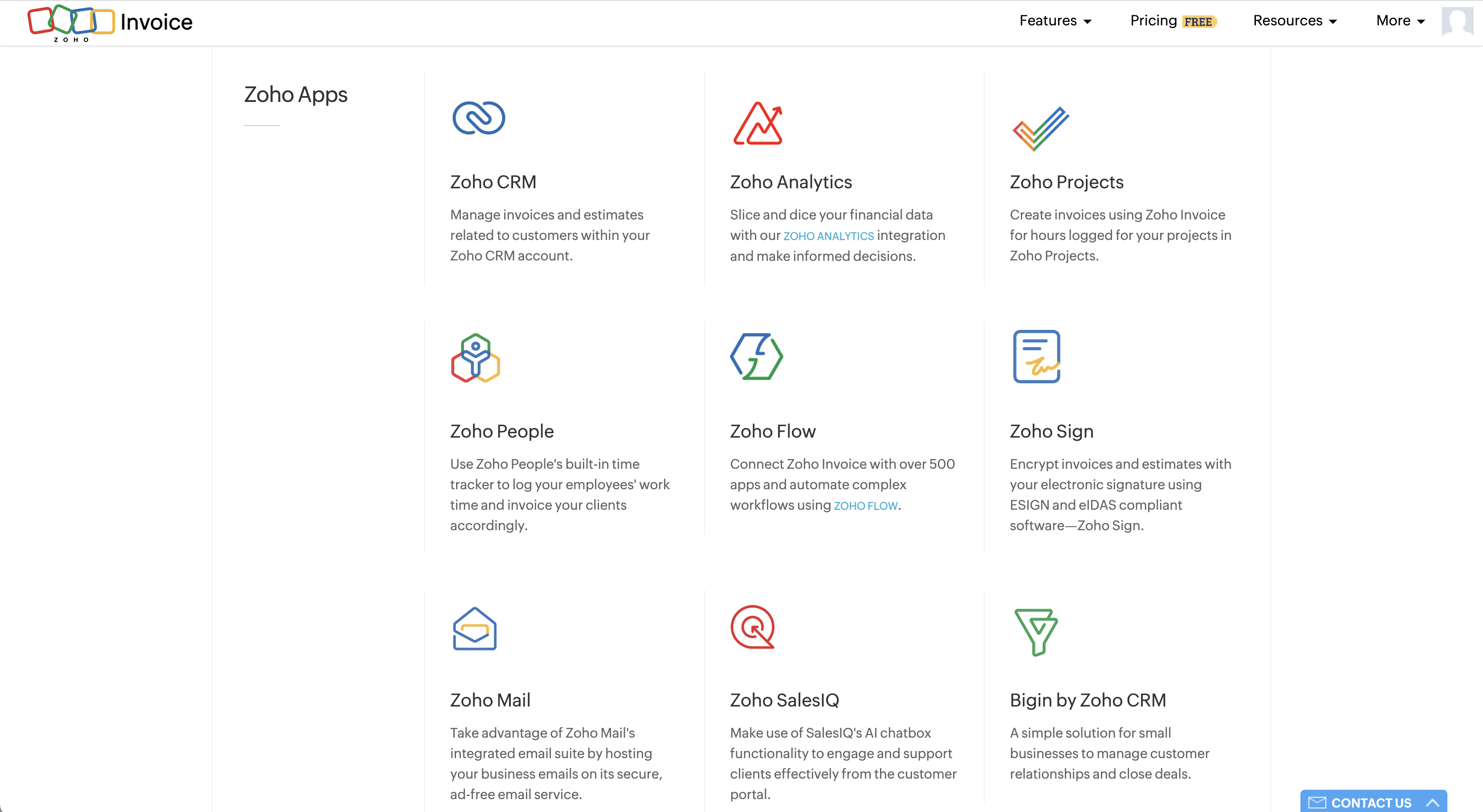This screenshot has height=812, width=1483.
Task: Click the Zoho People hexagon icon
Action: [476, 357]
